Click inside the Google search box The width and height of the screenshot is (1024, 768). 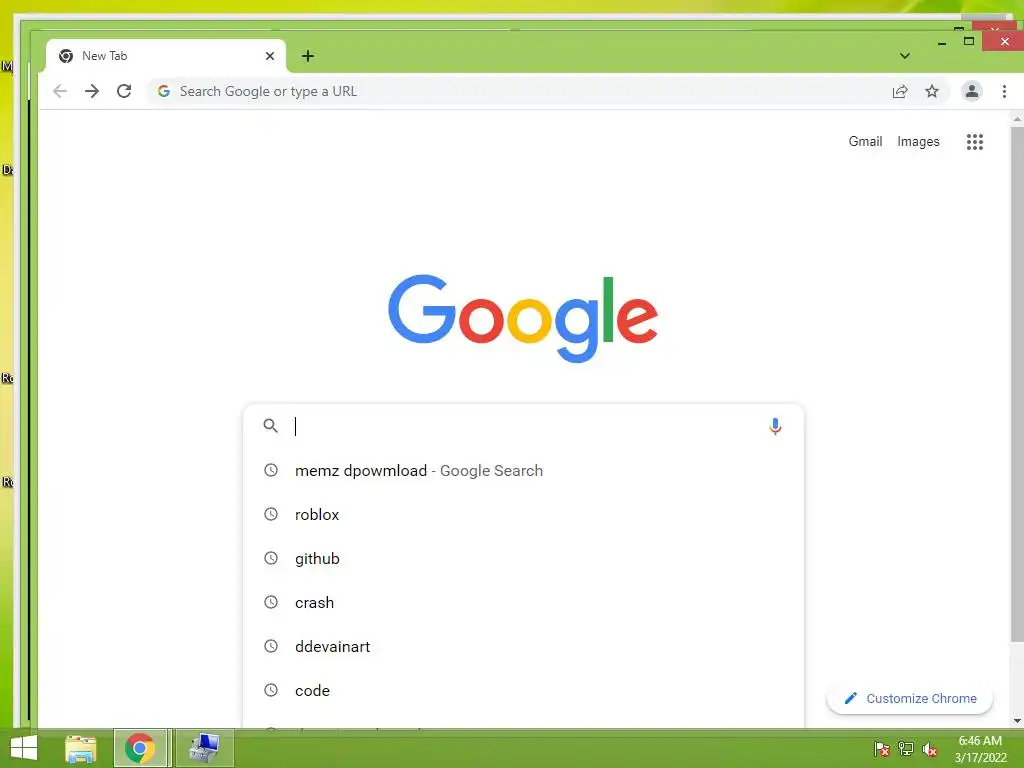522,426
